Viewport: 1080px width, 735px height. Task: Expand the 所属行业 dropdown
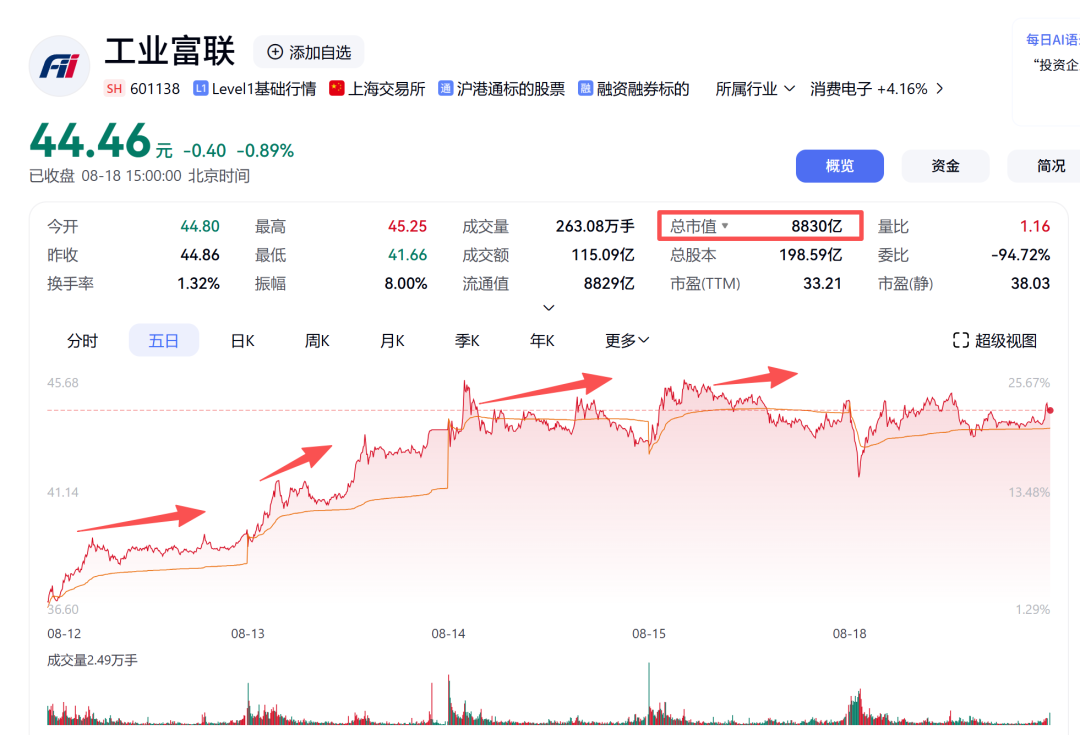point(755,89)
